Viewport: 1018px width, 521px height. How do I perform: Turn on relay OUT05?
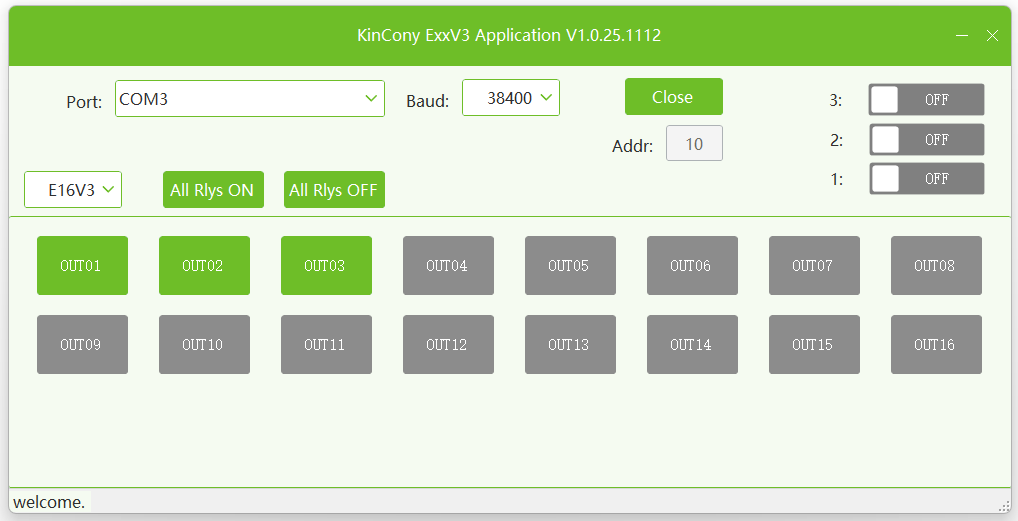[x=571, y=265]
